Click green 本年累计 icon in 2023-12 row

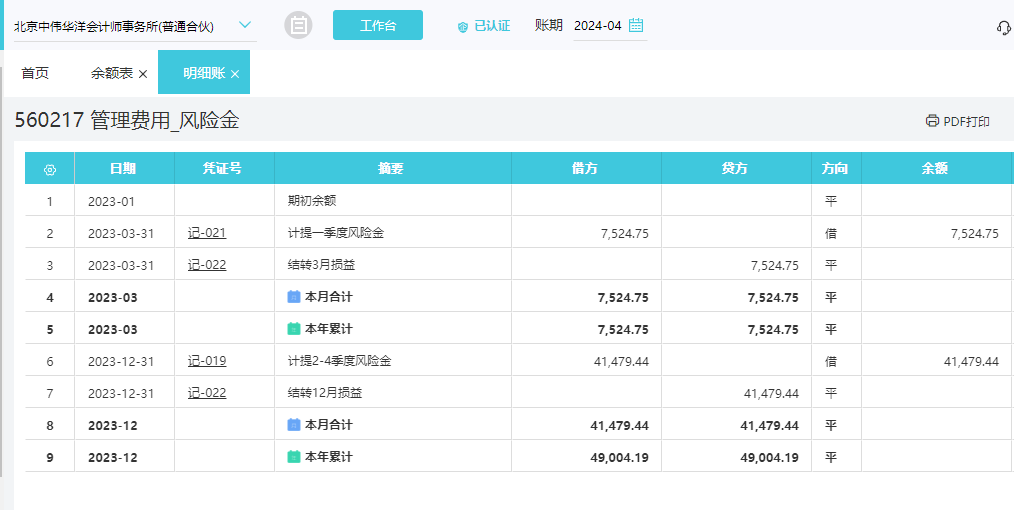point(294,457)
